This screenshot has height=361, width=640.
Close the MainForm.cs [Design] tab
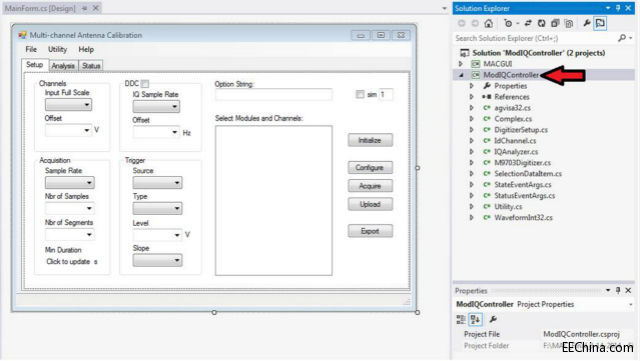point(96,8)
